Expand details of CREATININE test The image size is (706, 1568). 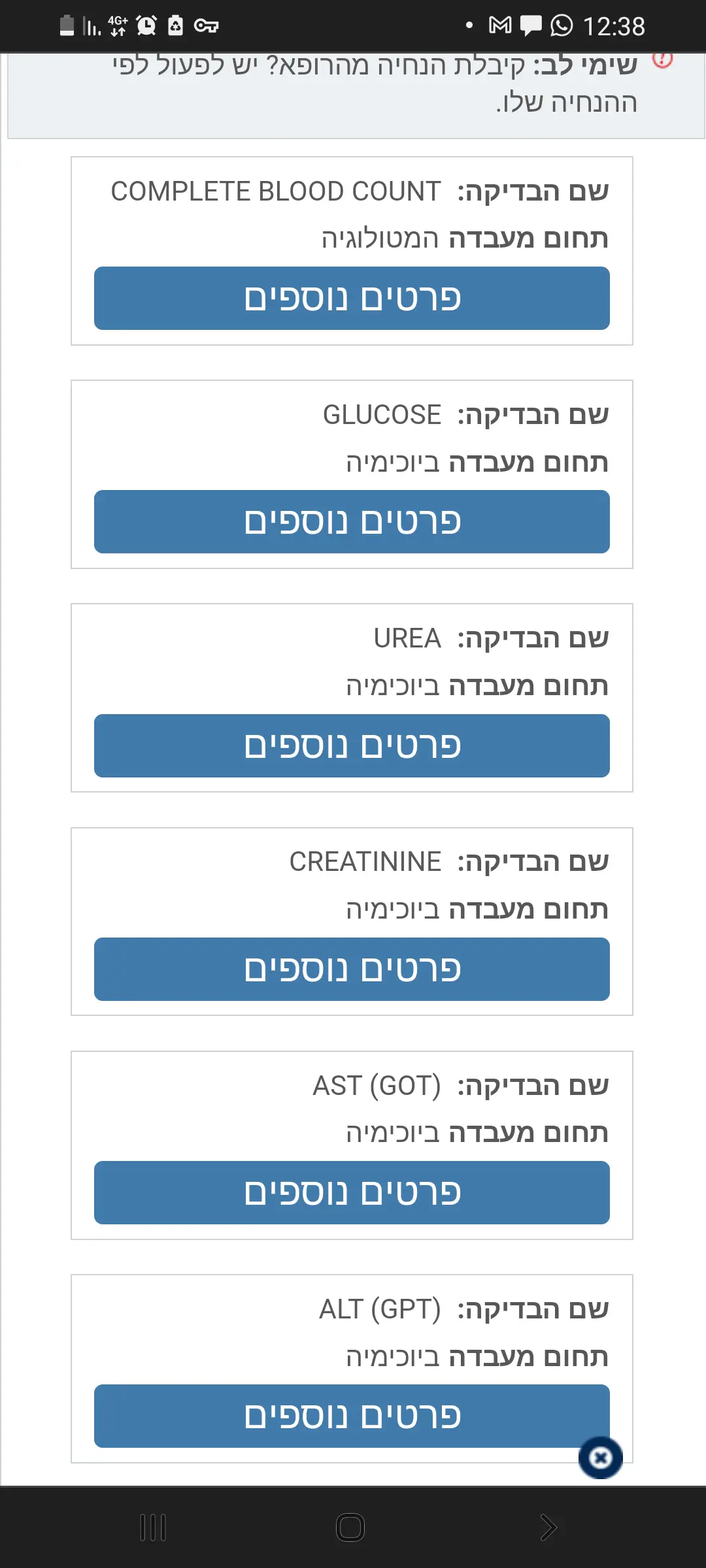352,969
